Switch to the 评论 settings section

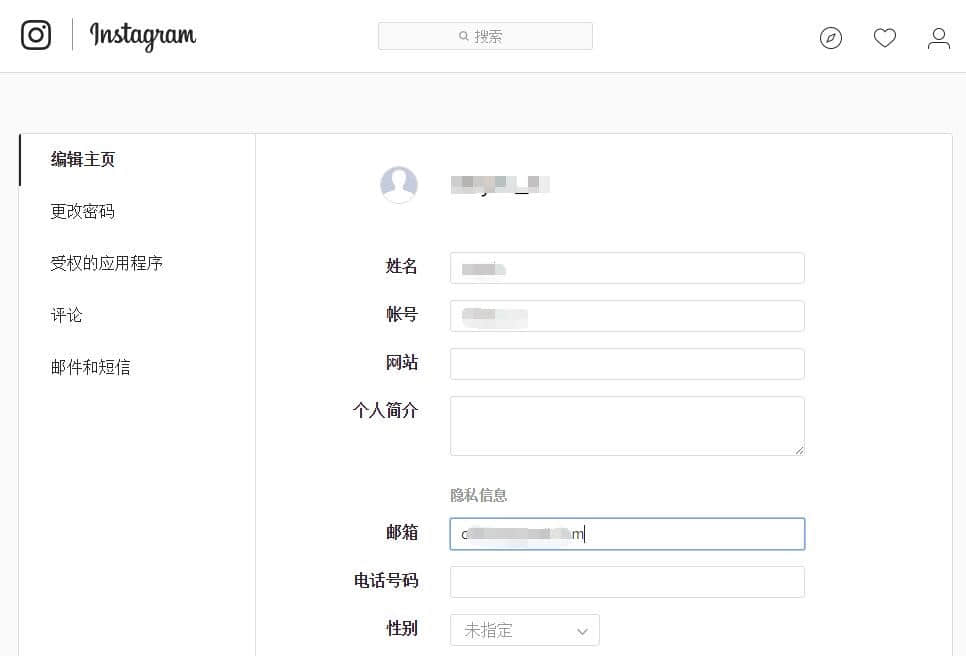[67, 315]
